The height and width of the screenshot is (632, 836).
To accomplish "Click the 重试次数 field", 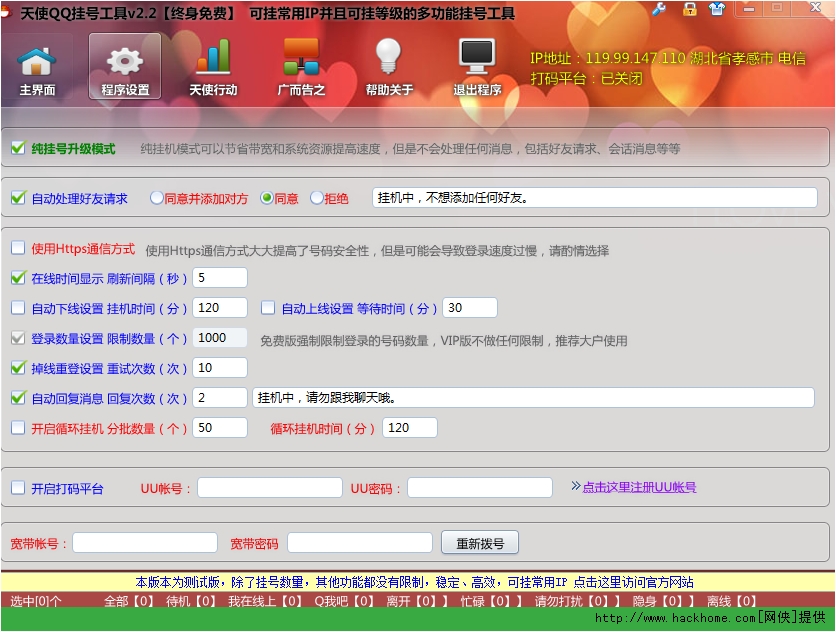I will (x=220, y=368).
